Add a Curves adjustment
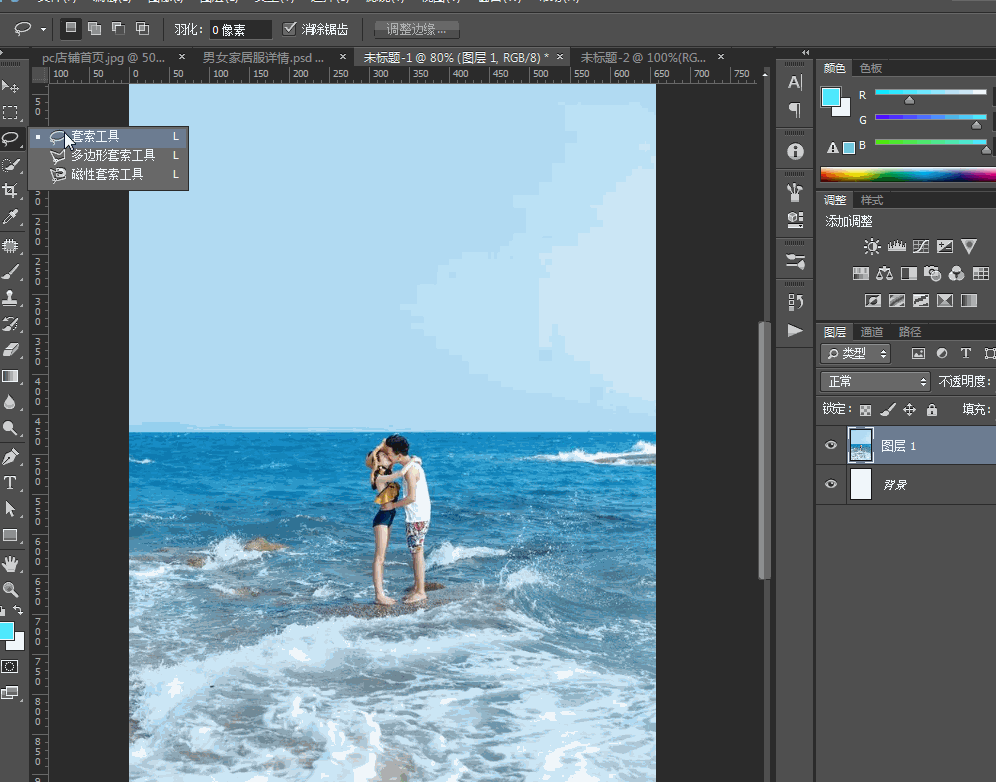 920,246
